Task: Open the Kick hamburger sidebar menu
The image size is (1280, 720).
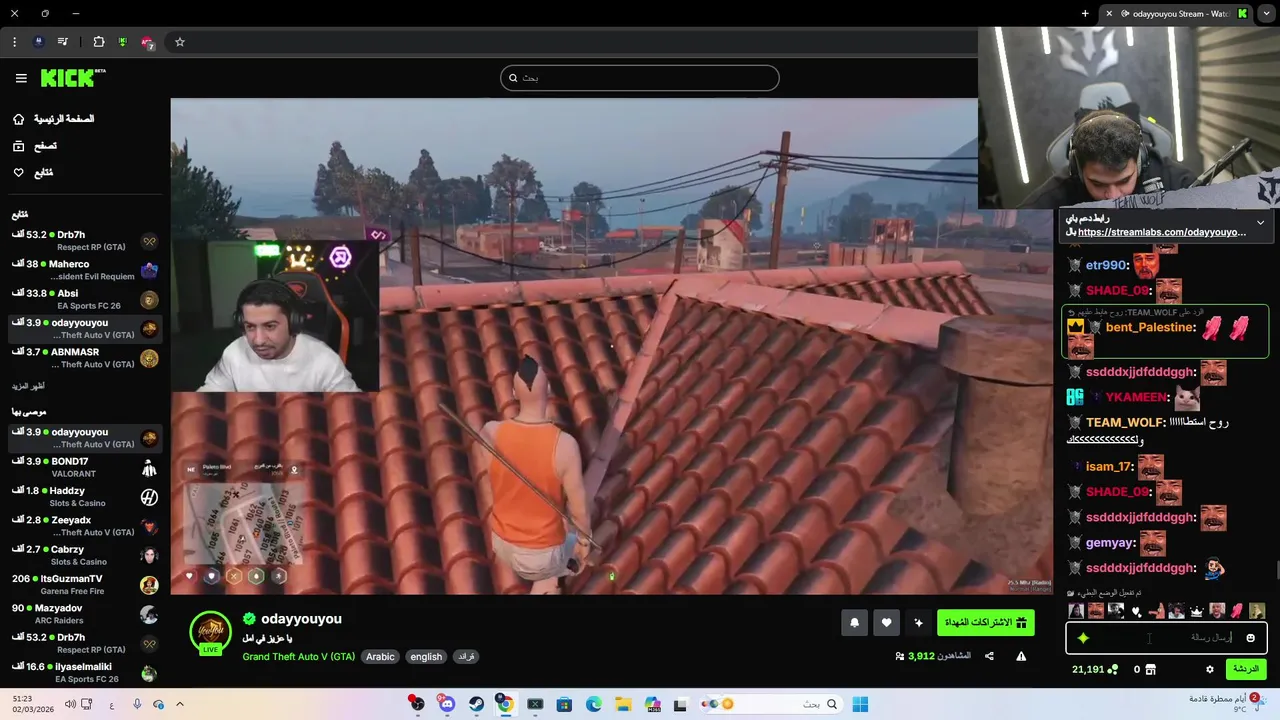Action: [21, 78]
